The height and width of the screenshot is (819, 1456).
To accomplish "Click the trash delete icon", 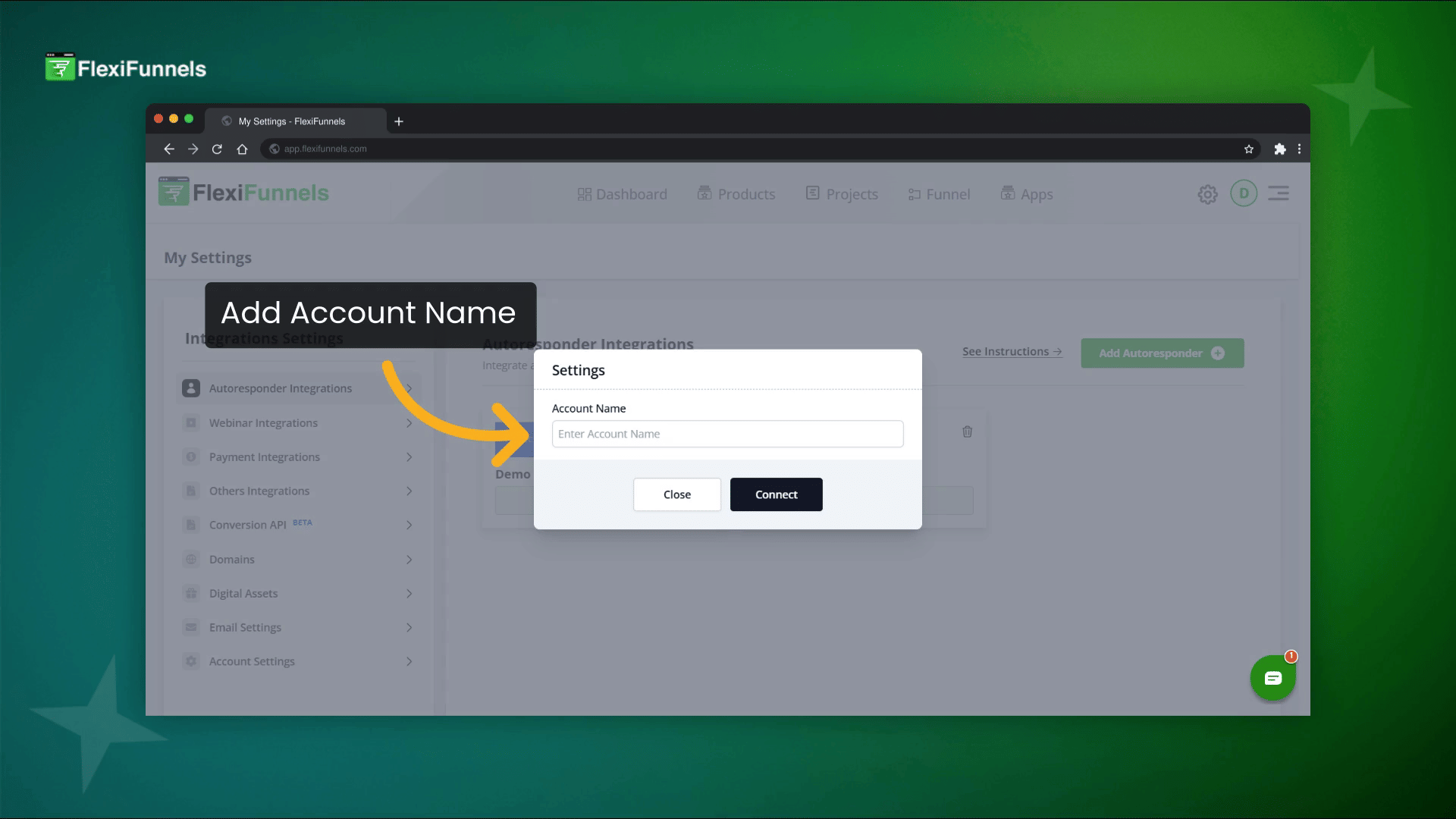I will pyautogui.click(x=967, y=431).
